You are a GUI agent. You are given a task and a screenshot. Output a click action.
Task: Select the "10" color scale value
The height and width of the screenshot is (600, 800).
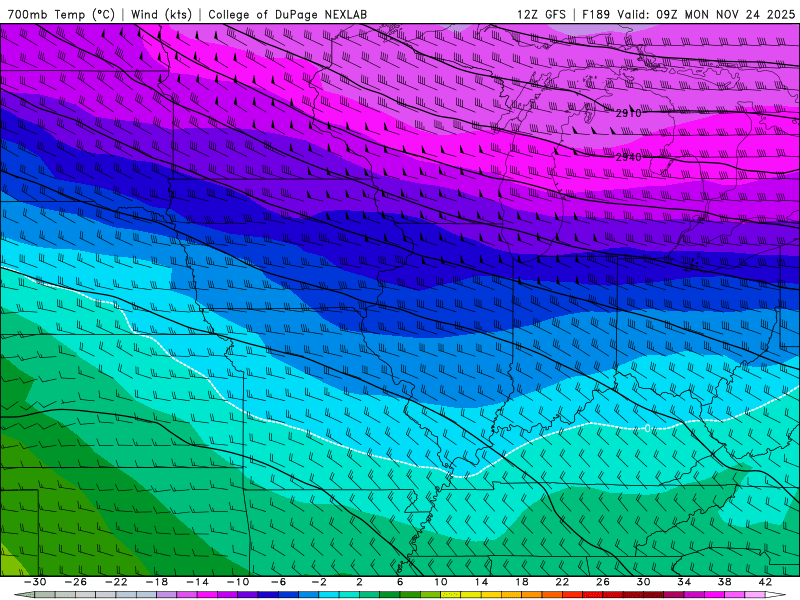click(441, 582)
